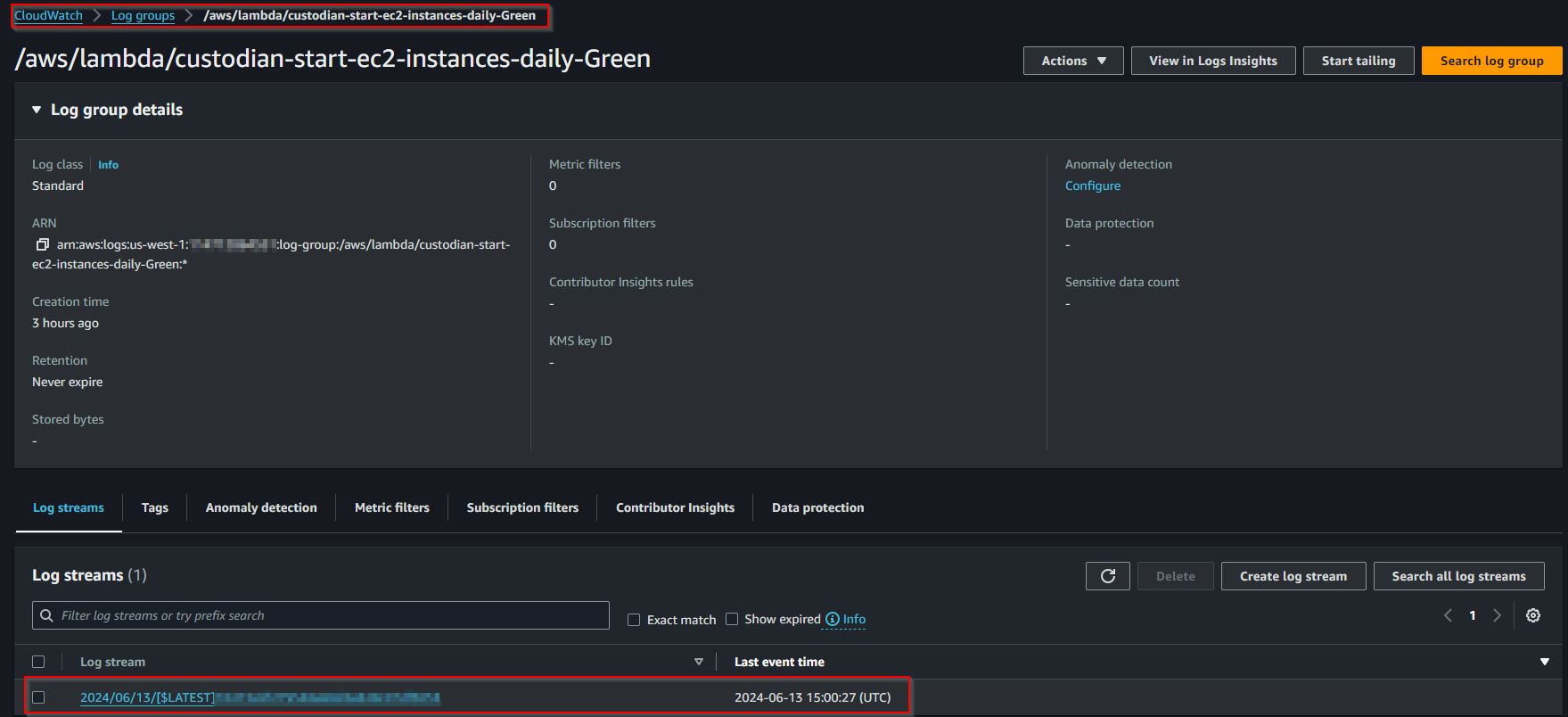Image resolution: width=1568 pixels, height=717 pixels.
Task: Select the 2024/06/13 log stream checkbox
Action: (38, 697)
